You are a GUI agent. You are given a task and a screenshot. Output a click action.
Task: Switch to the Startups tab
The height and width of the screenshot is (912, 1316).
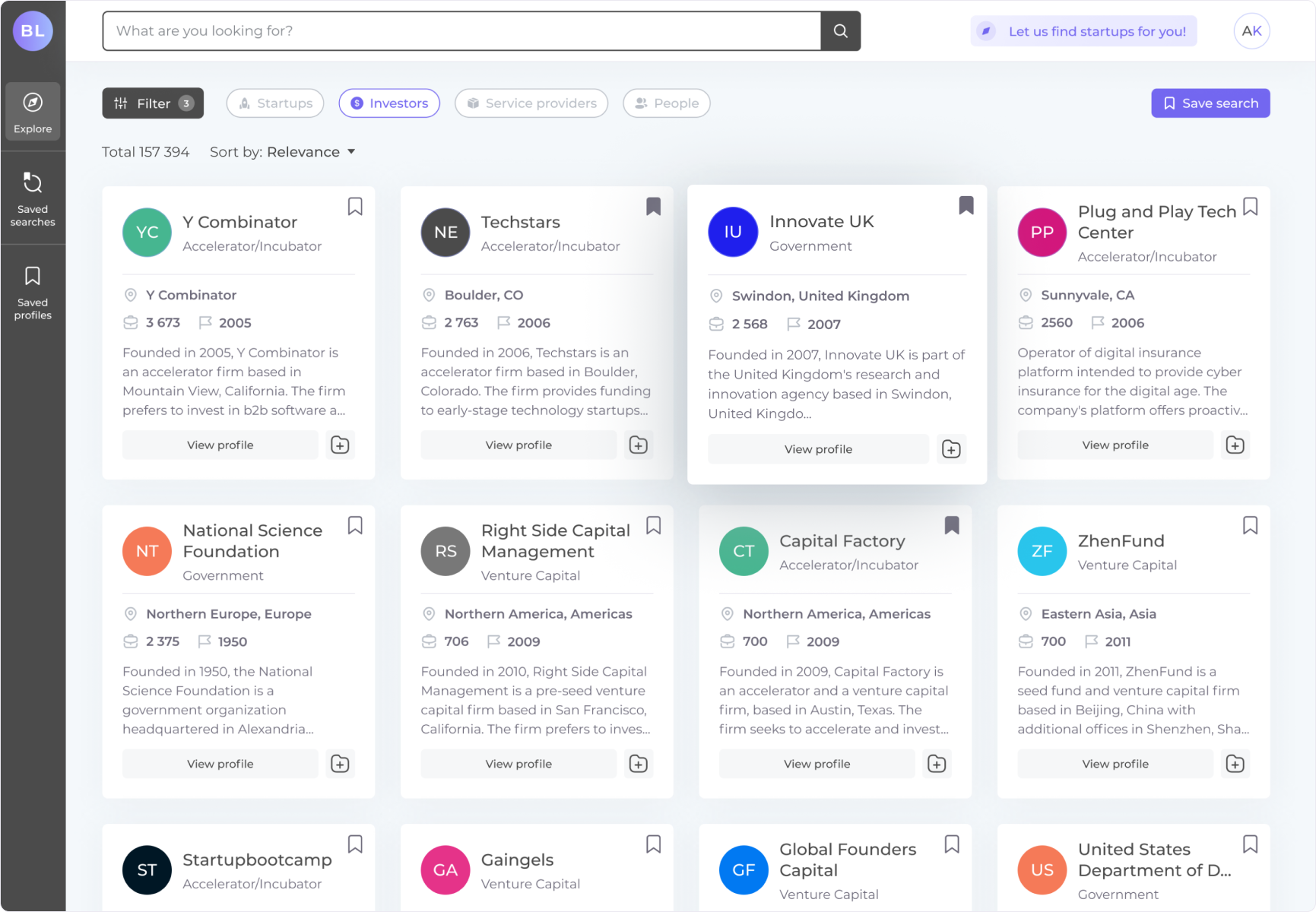[275, 103]
